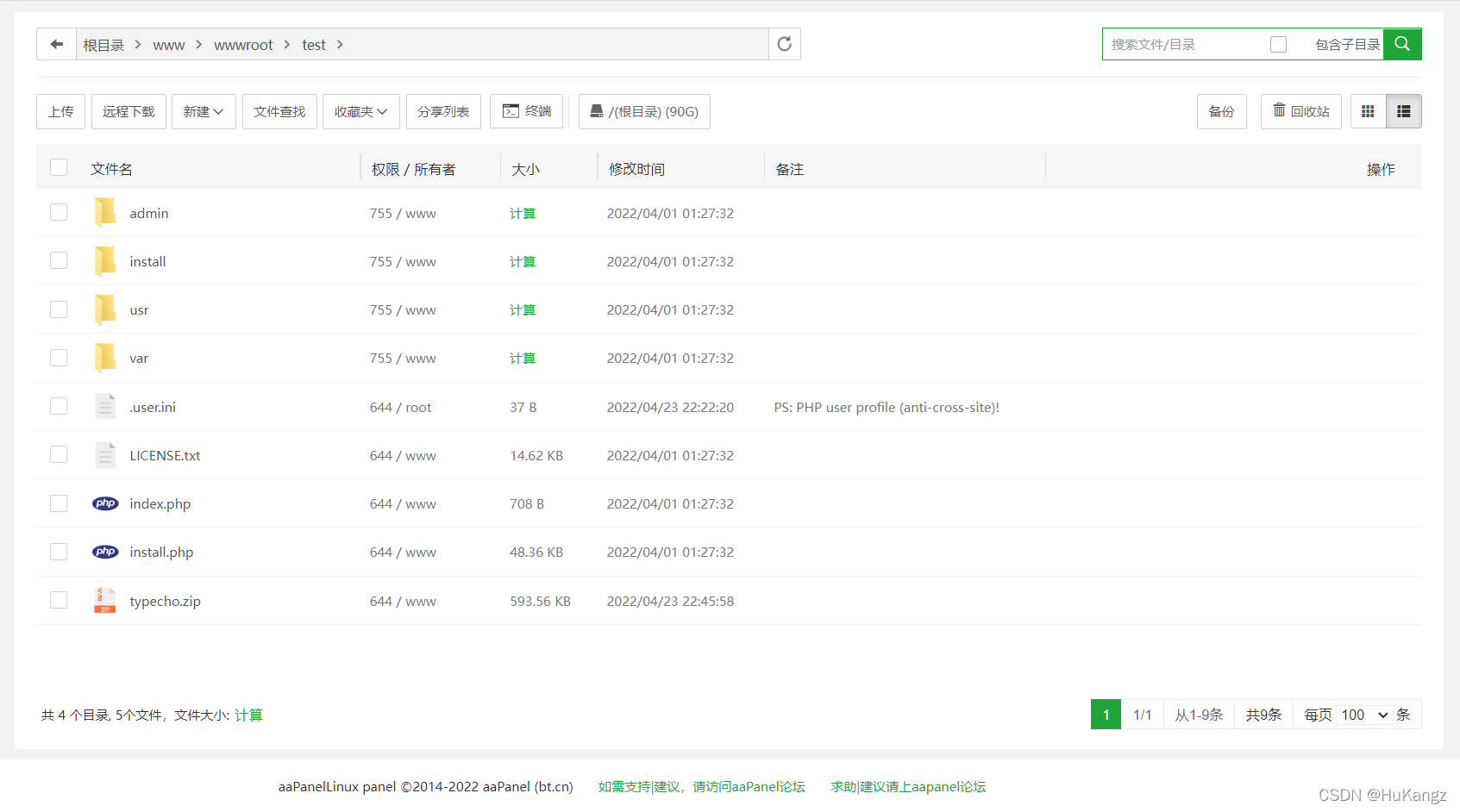Check the install folder checkbox
1460x812 pixels.
coord(59,260)
